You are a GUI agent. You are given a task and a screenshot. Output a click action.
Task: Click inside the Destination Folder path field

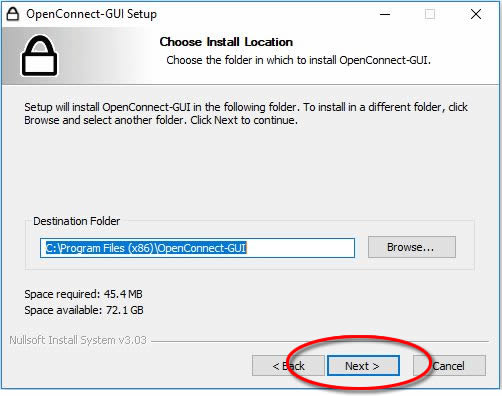click(197, 248)
